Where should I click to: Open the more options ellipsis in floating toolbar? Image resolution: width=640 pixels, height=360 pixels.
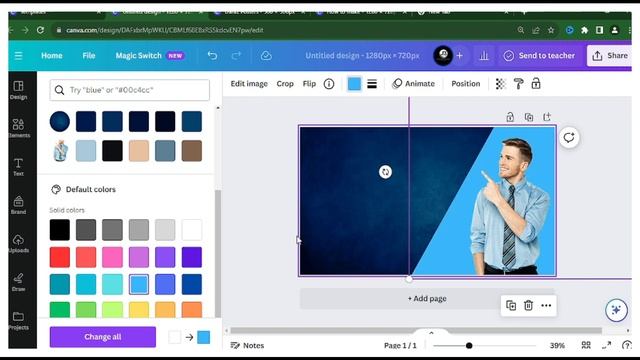tap(546, 305)
